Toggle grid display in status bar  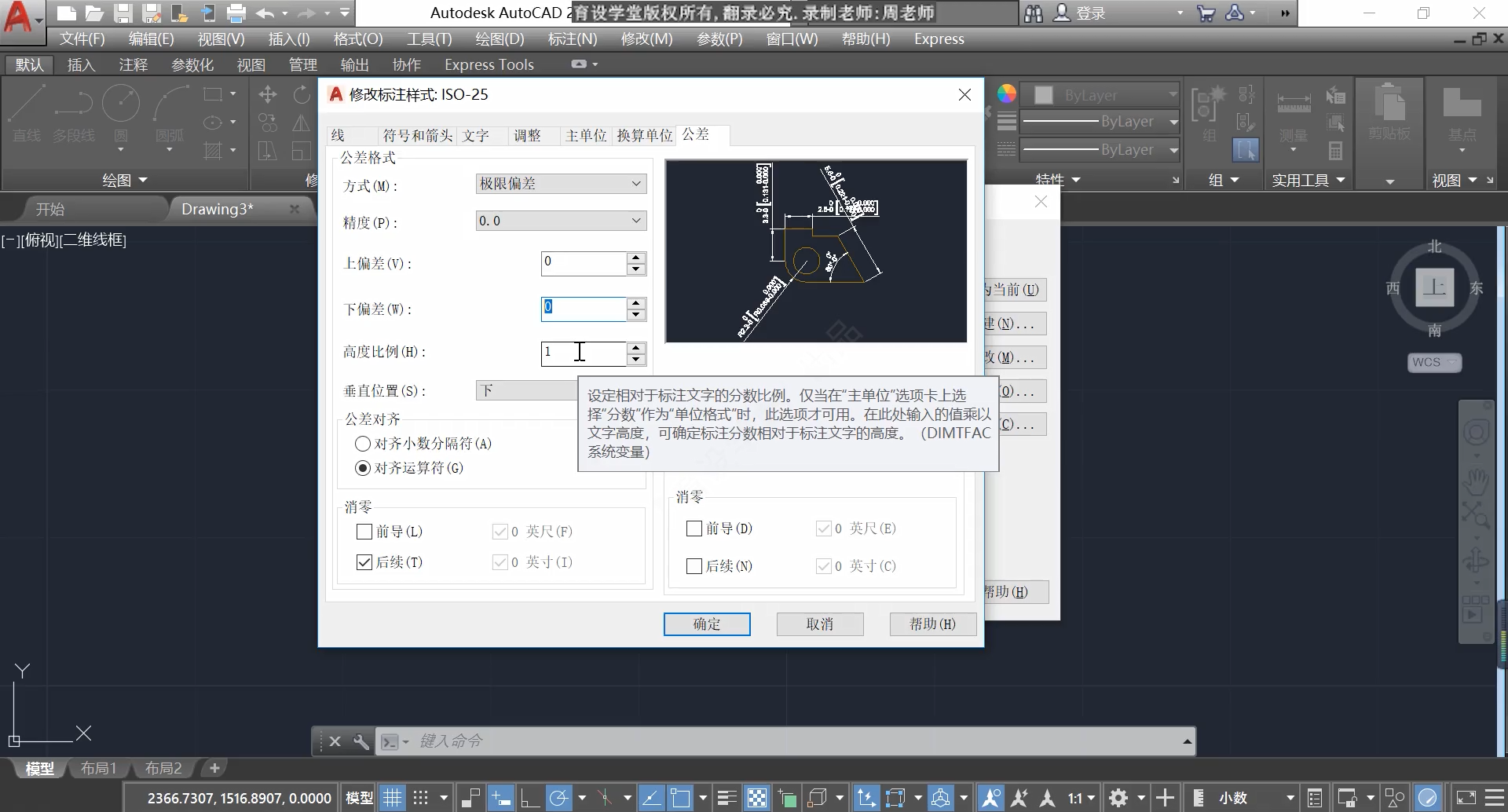point(392,798)
